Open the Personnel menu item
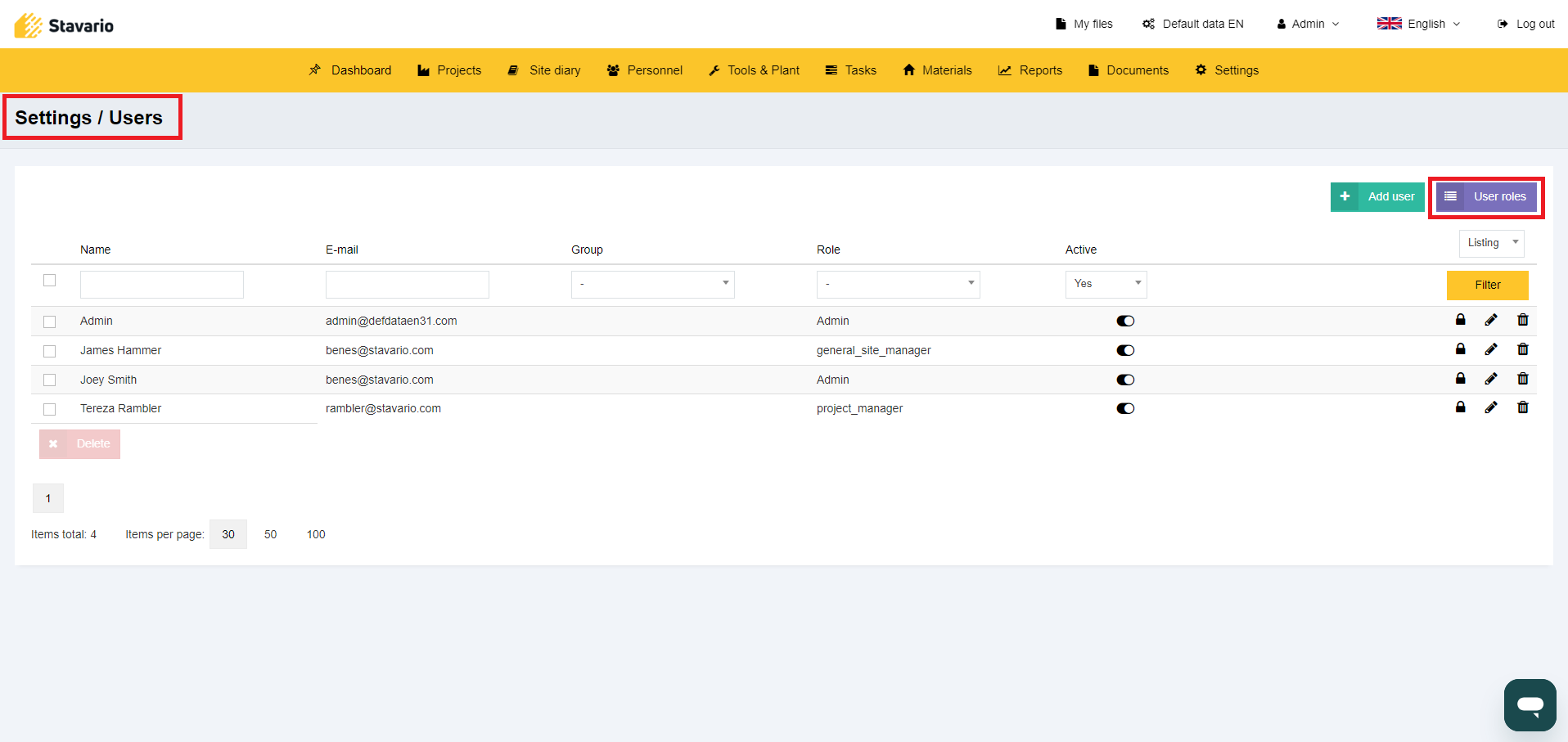 coord(645,70)
